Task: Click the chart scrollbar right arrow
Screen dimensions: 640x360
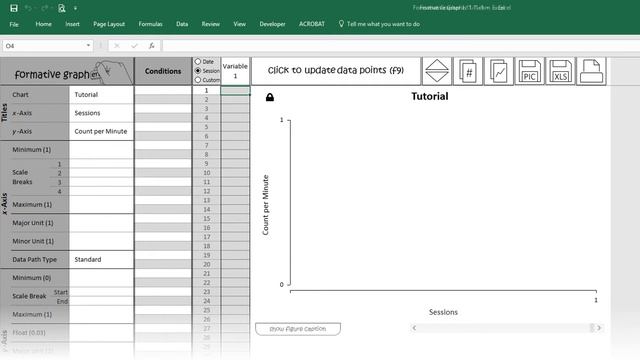Action: 599,328
